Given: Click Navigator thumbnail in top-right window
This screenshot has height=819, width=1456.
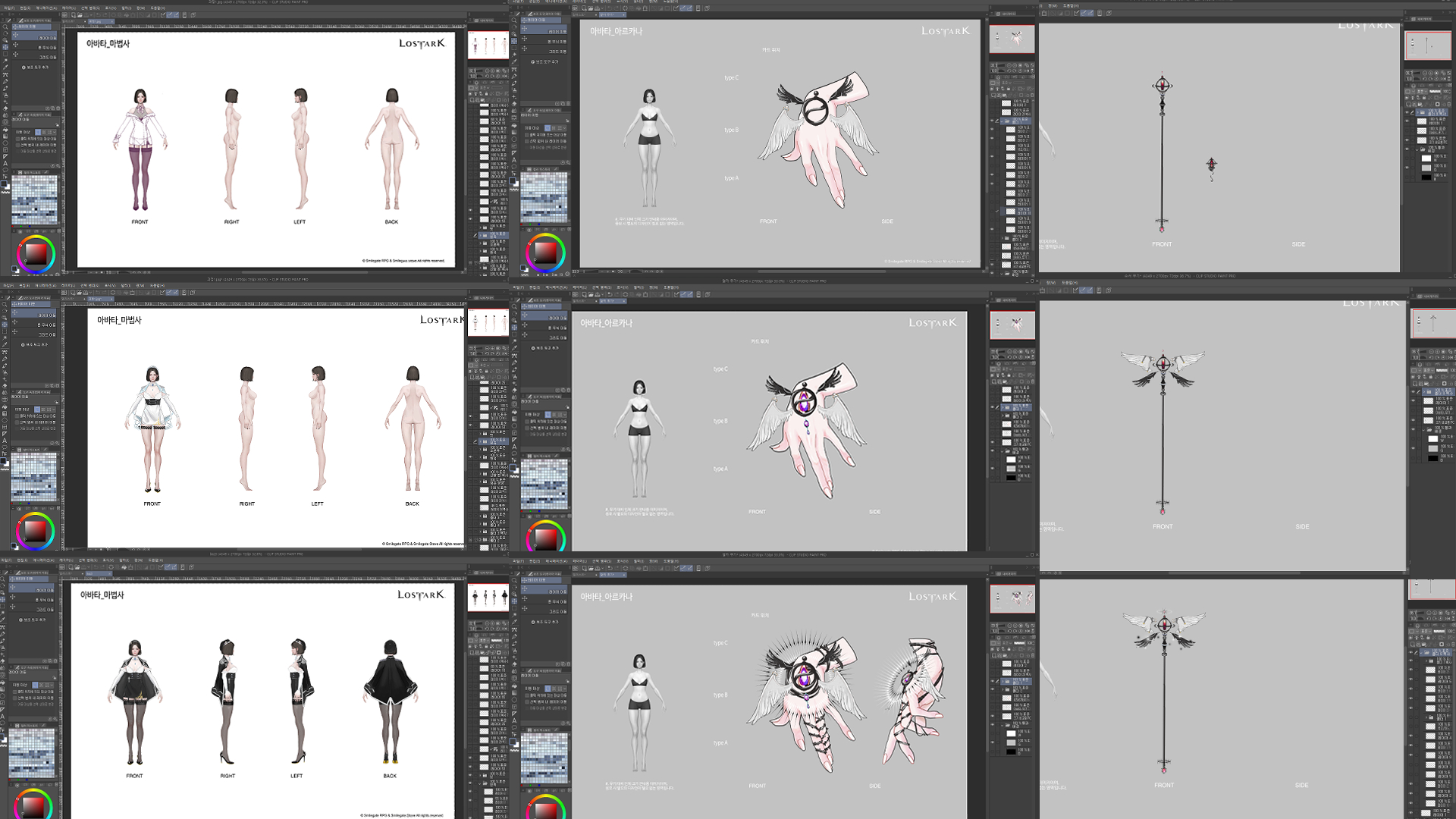Looking at the screenshot, I should pyautogui.click(x=1428, y=45).
